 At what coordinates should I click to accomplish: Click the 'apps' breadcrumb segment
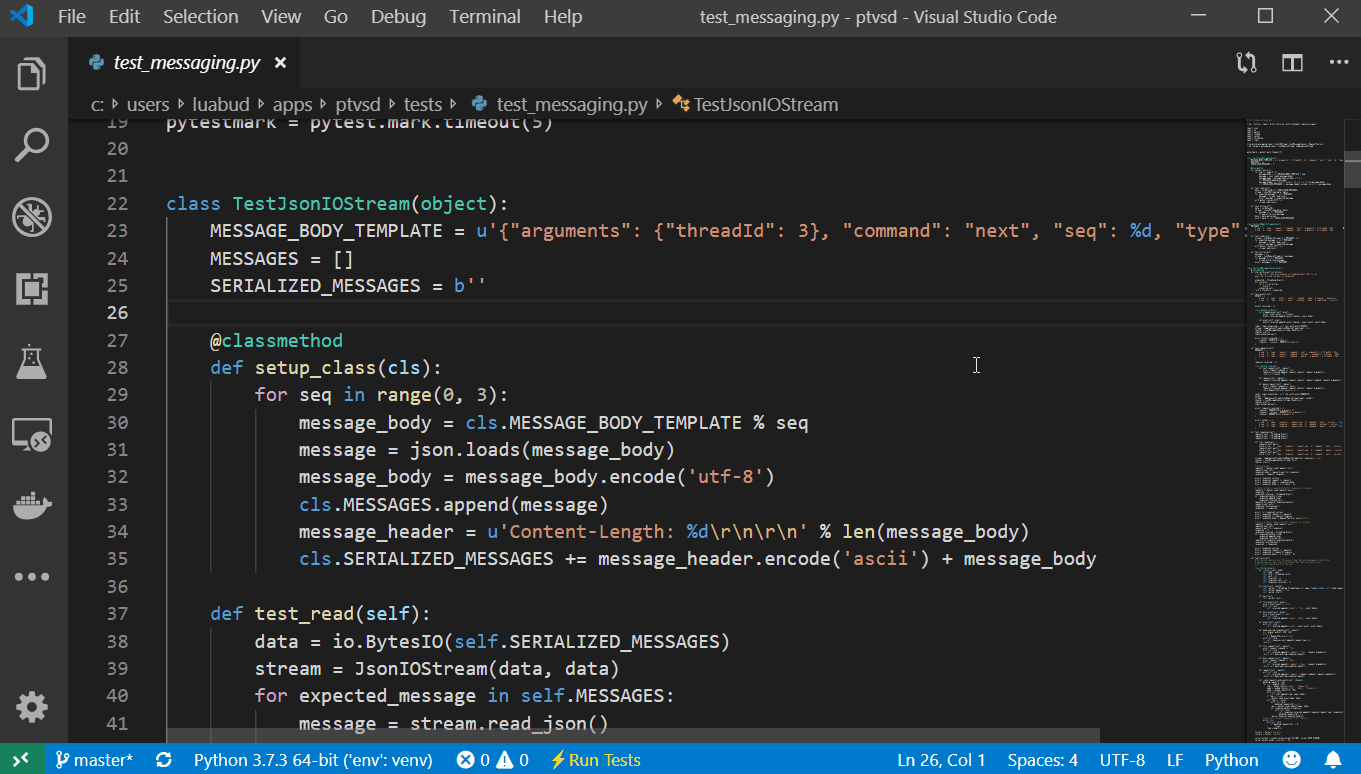click(x=292, y=104)
